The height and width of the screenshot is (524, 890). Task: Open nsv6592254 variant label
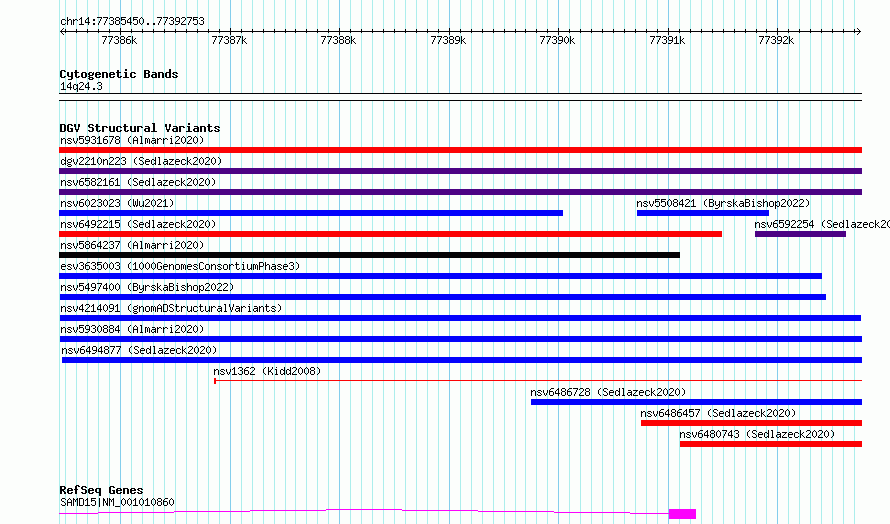point(822,224)
